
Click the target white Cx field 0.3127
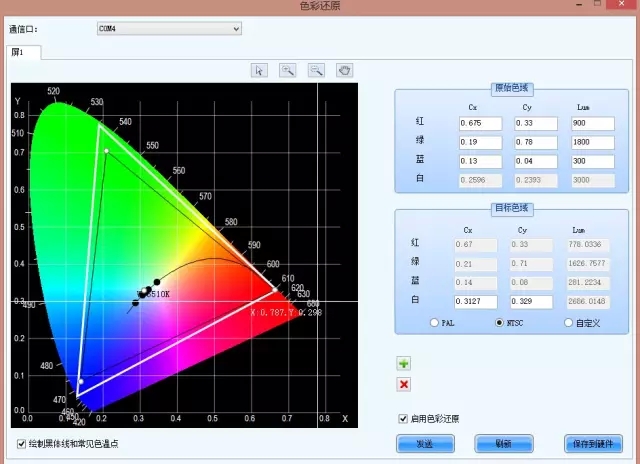(x=484, y=300)
